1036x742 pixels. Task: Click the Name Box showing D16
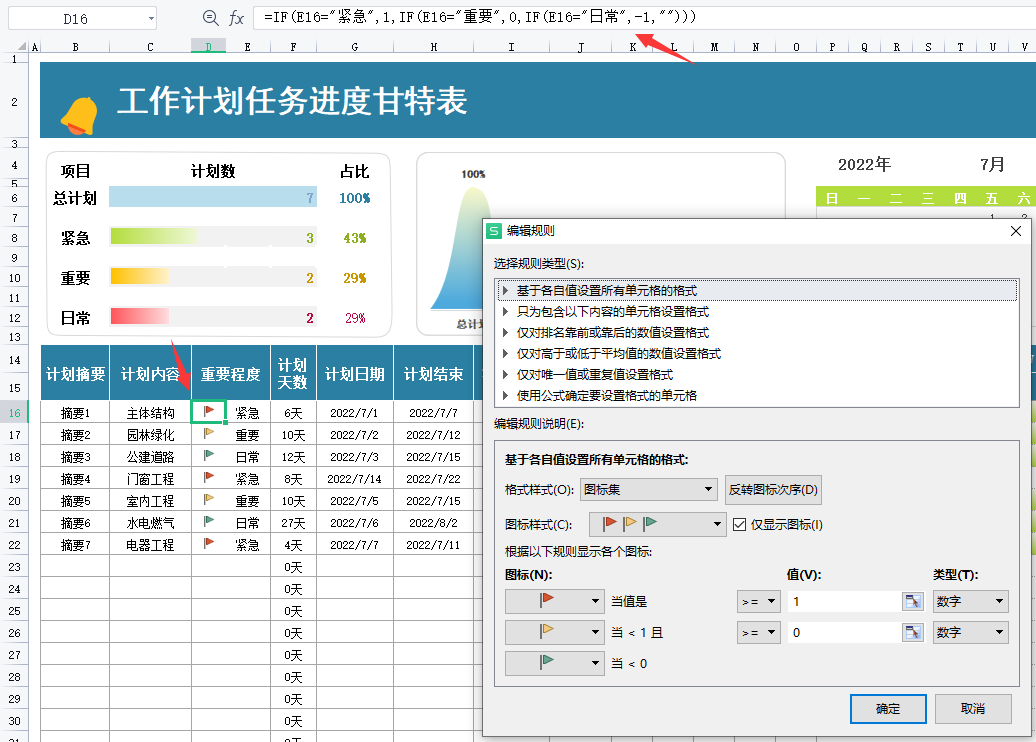coord(76,19)
